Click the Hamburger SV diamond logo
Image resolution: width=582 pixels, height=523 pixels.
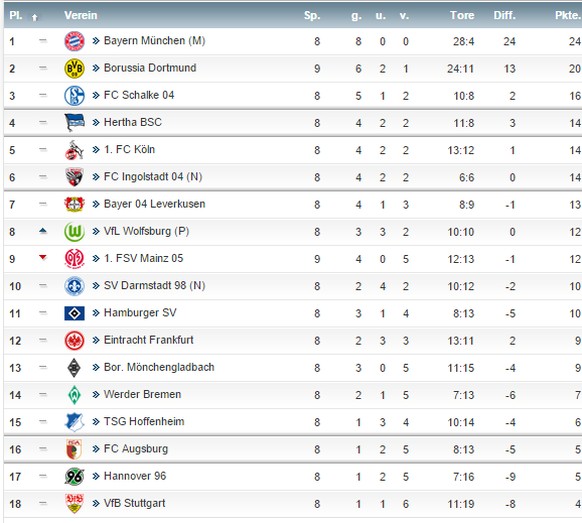[x=74, y=313]
